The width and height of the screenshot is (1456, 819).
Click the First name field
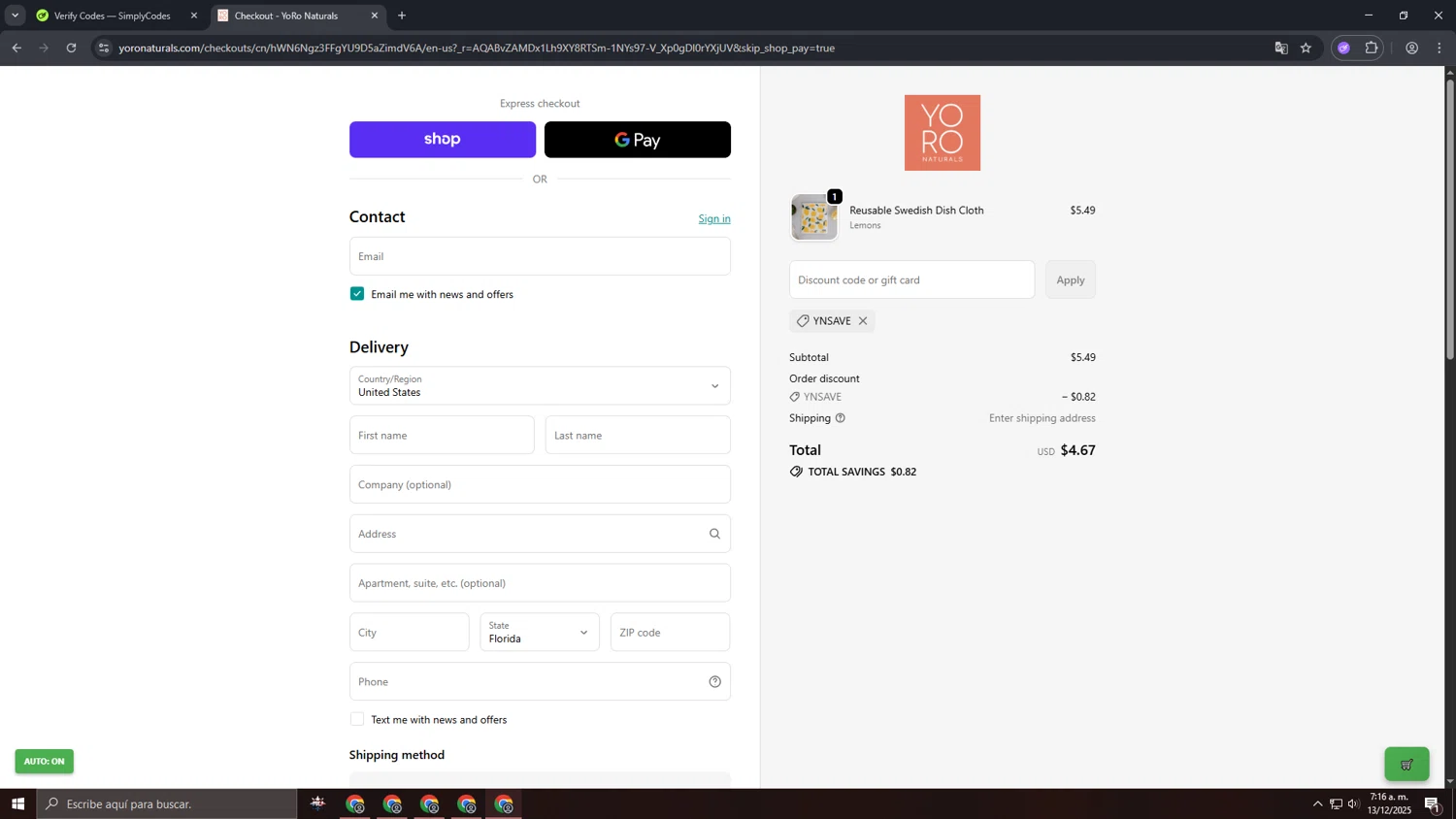(x=442, y=436)
